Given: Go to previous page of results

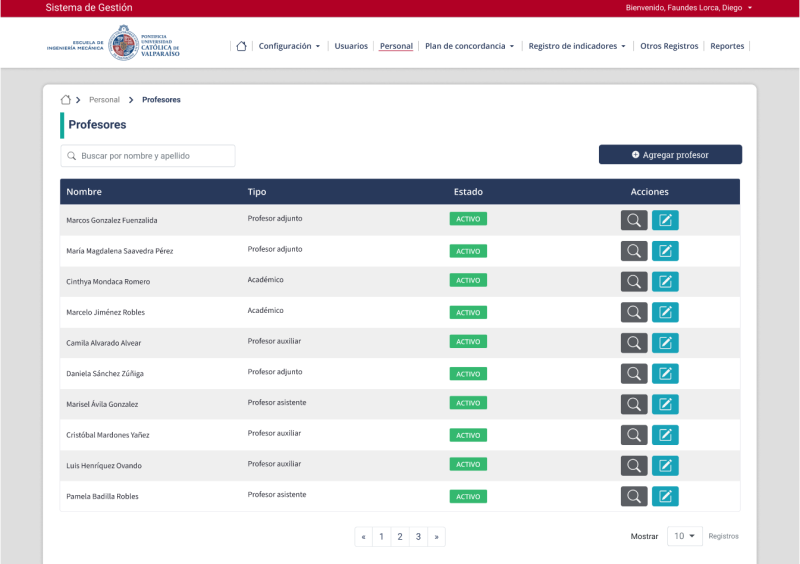Looking at the screenshot, I should click(363, 536).
